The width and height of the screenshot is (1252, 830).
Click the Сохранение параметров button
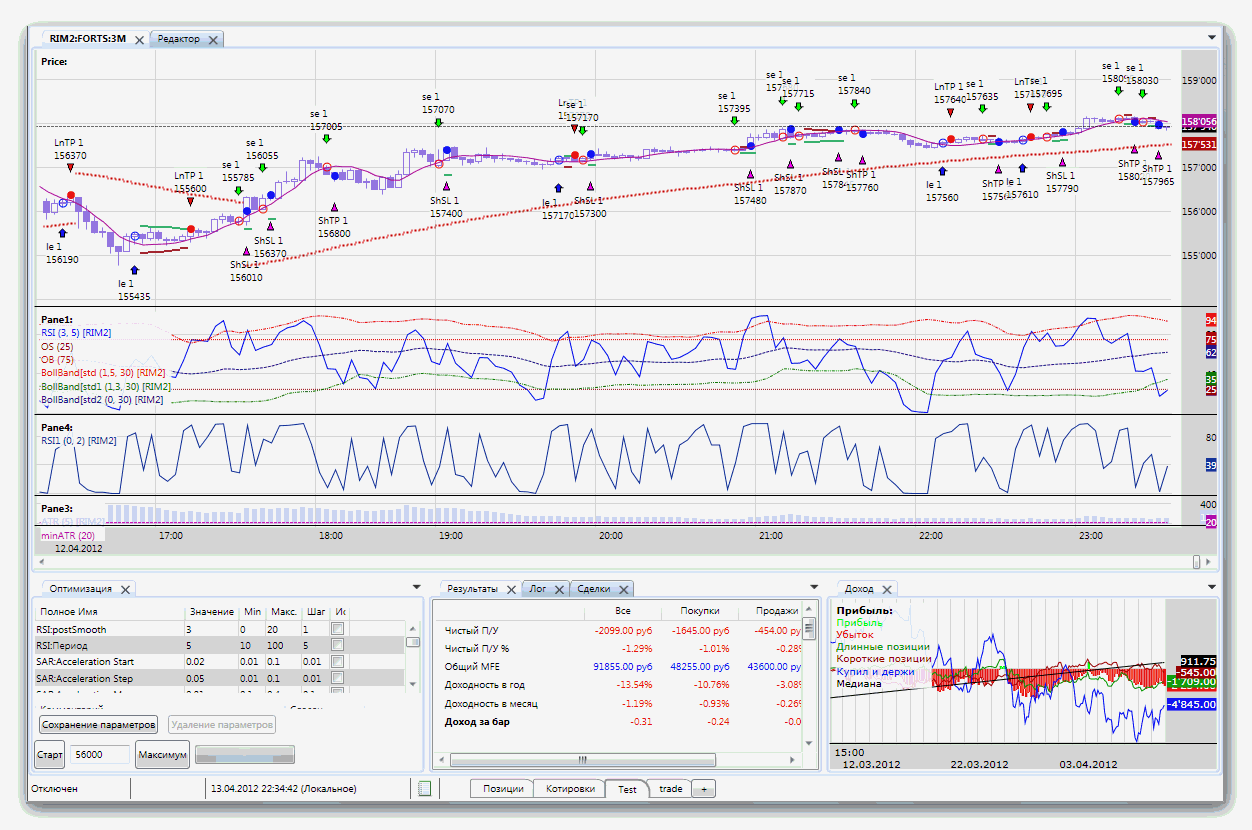point(98,724)
